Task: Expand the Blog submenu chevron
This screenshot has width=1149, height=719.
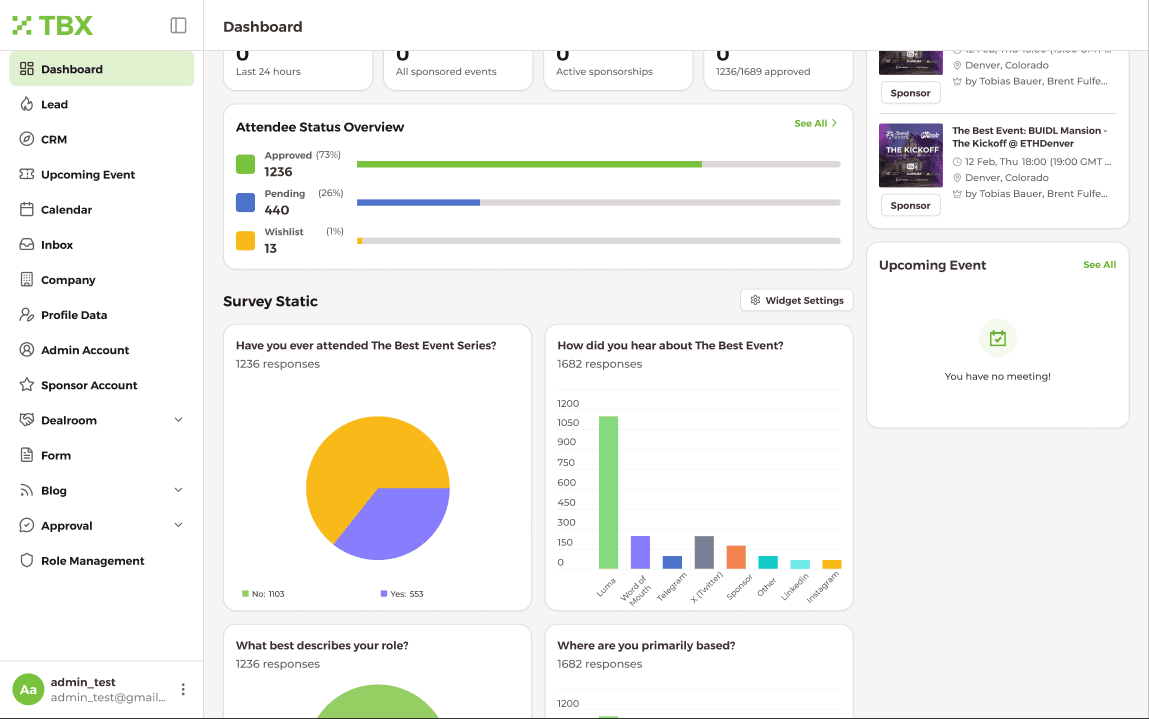Action: 178,490
